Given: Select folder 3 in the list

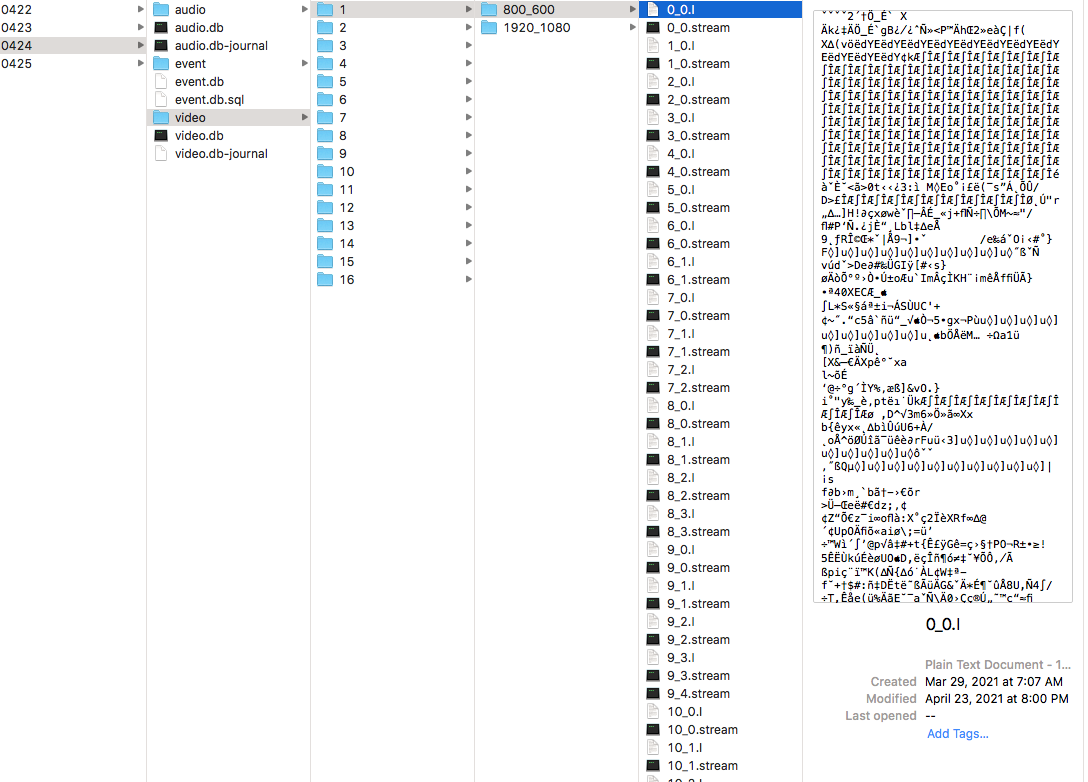Looking at the screenshot, I should (x=393, y=46).
